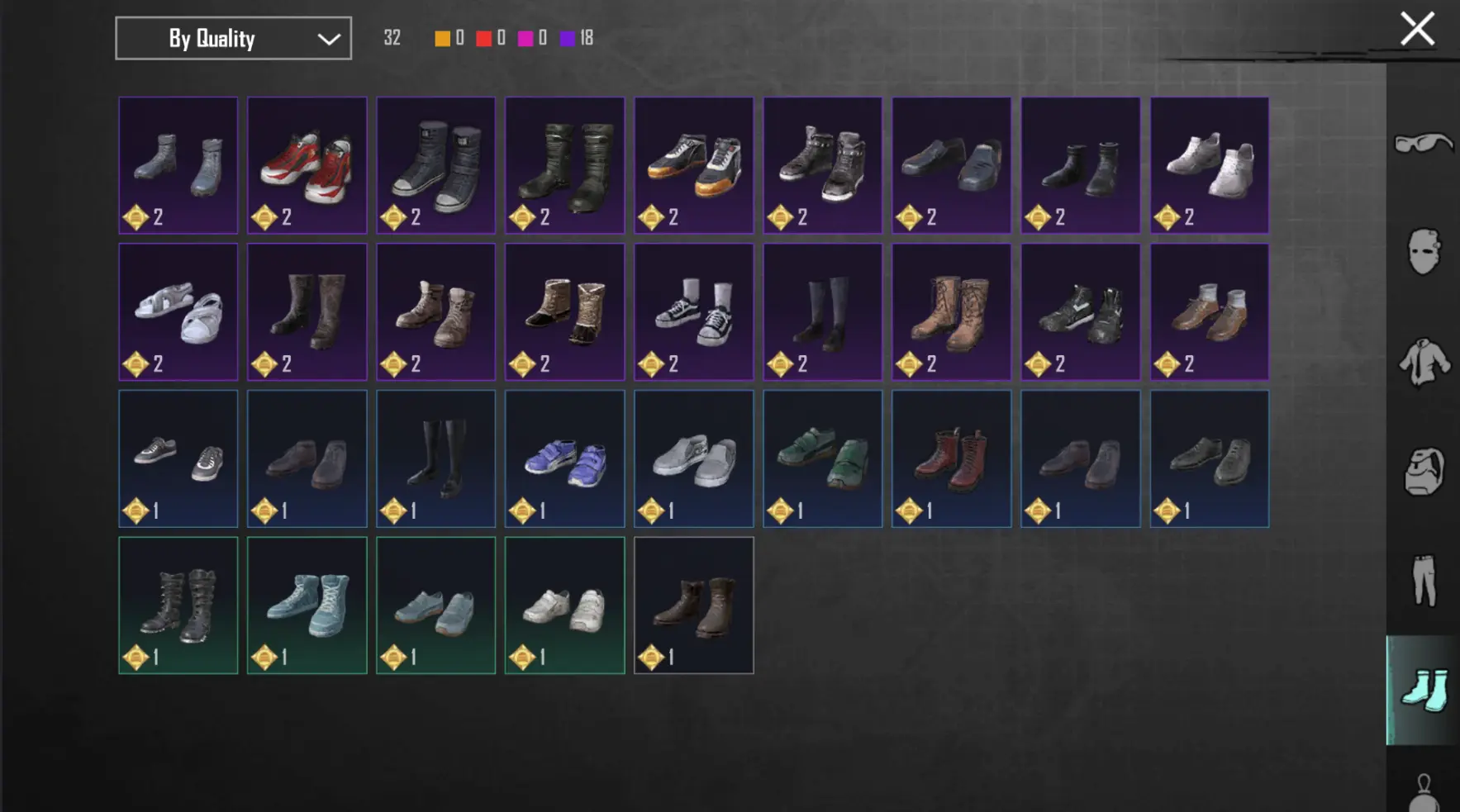Click the orange quality color swatch
Viewport: 1460px width, 812px height.
443,38
